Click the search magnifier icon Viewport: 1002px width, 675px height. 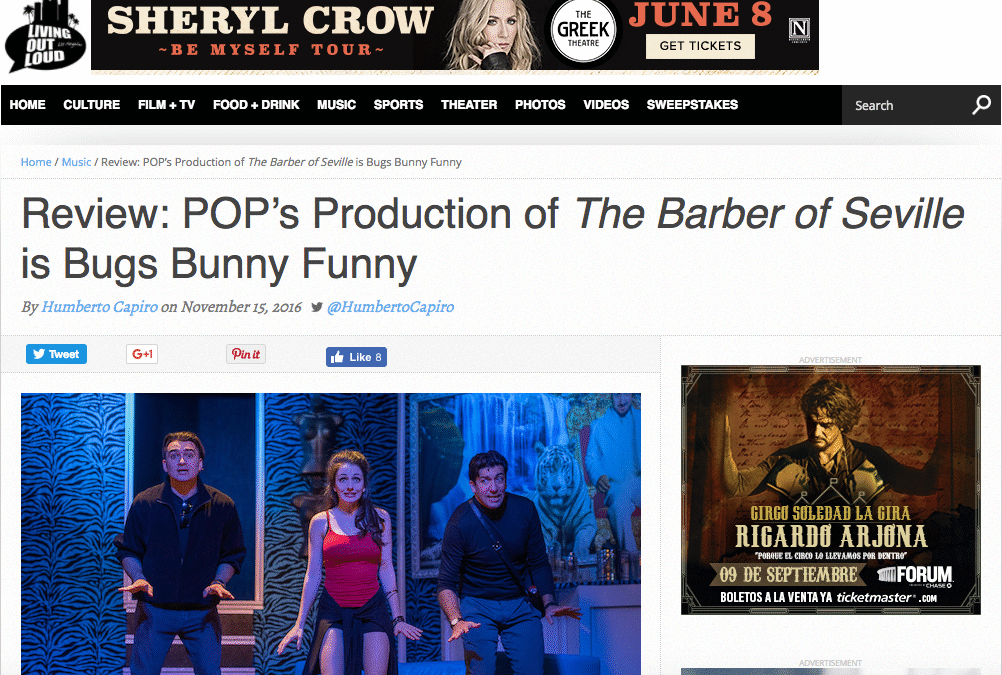pos(982,105)
